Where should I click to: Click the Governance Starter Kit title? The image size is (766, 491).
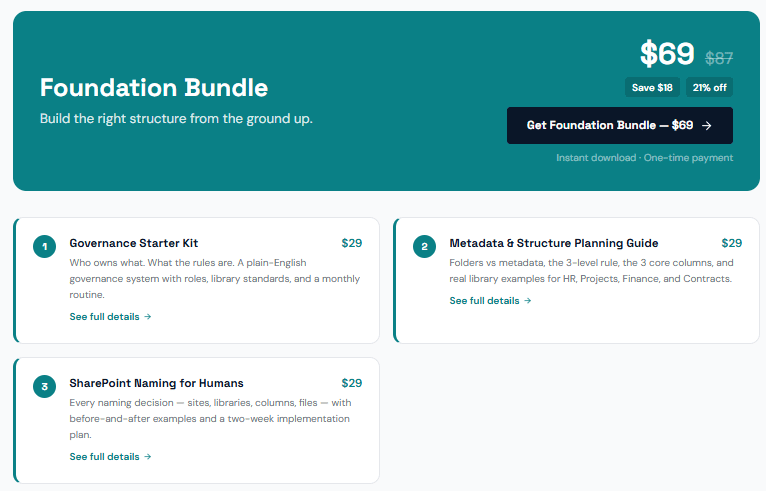pos(132,243)
